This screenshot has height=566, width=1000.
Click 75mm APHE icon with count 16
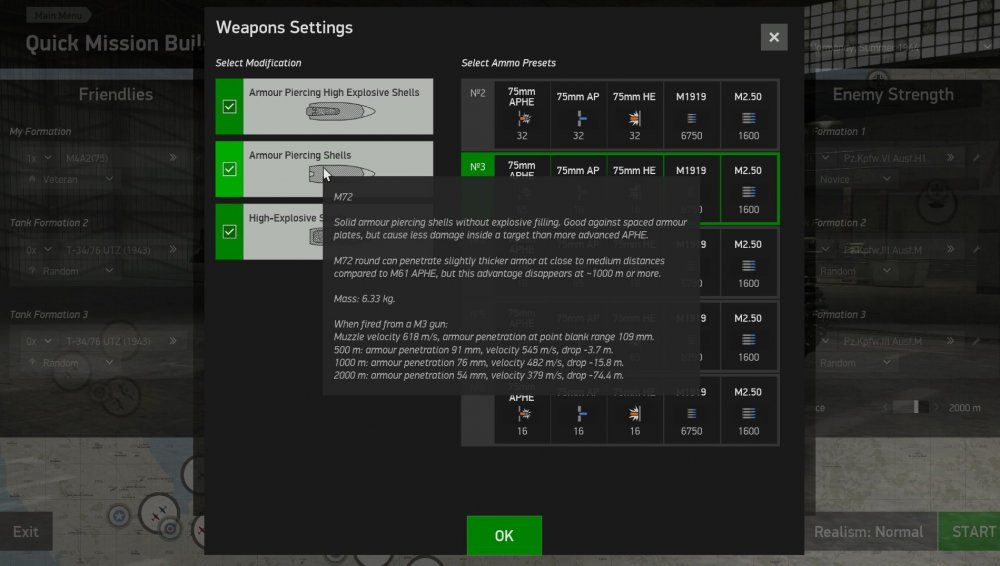pyautogui.click(x=524, y=413)
